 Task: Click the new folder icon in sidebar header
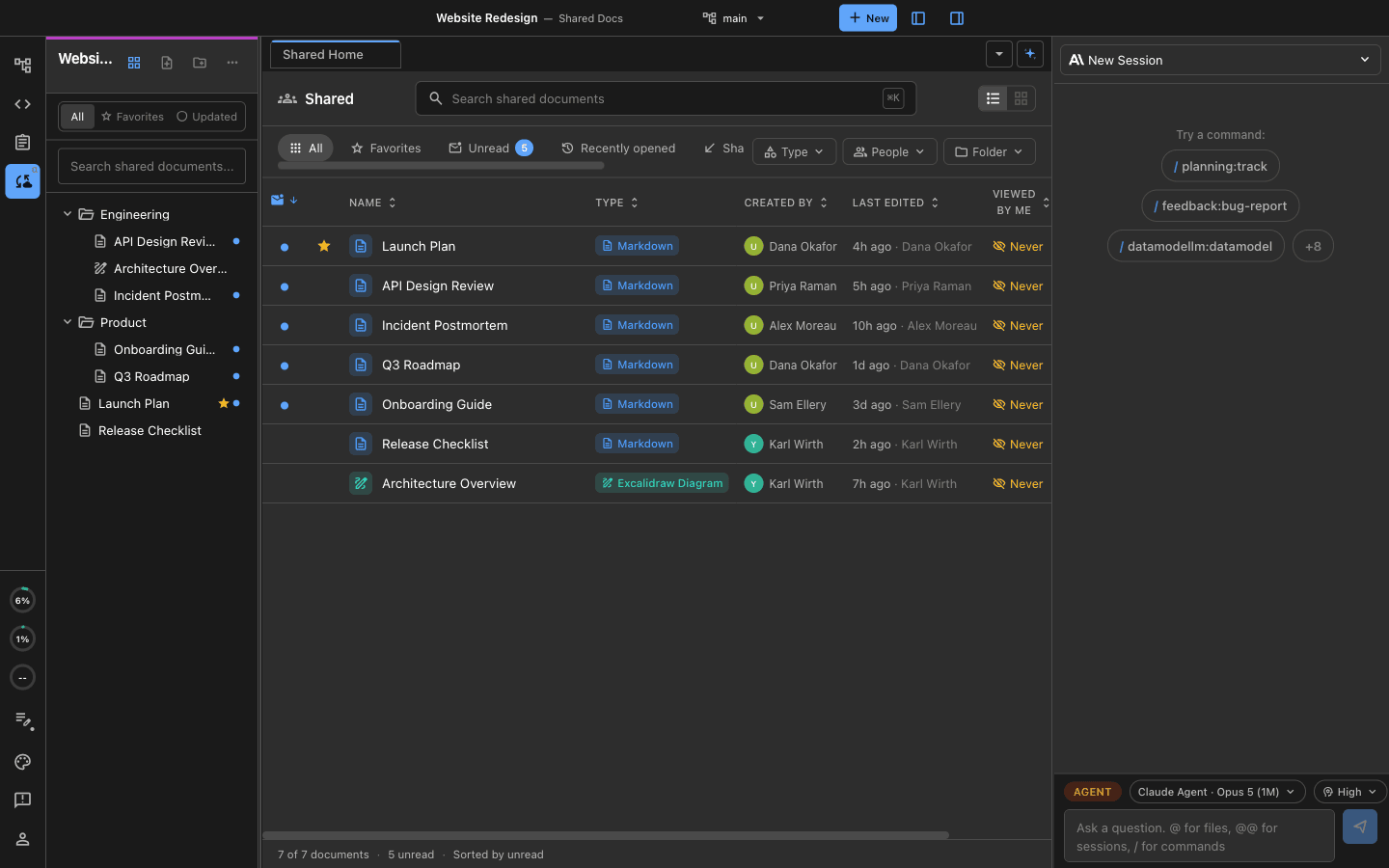(200, 63)
